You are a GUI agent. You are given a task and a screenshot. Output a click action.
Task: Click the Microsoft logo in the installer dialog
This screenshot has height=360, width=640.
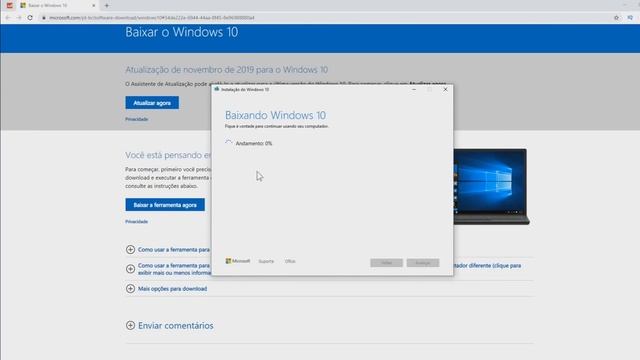click(238, 261)
